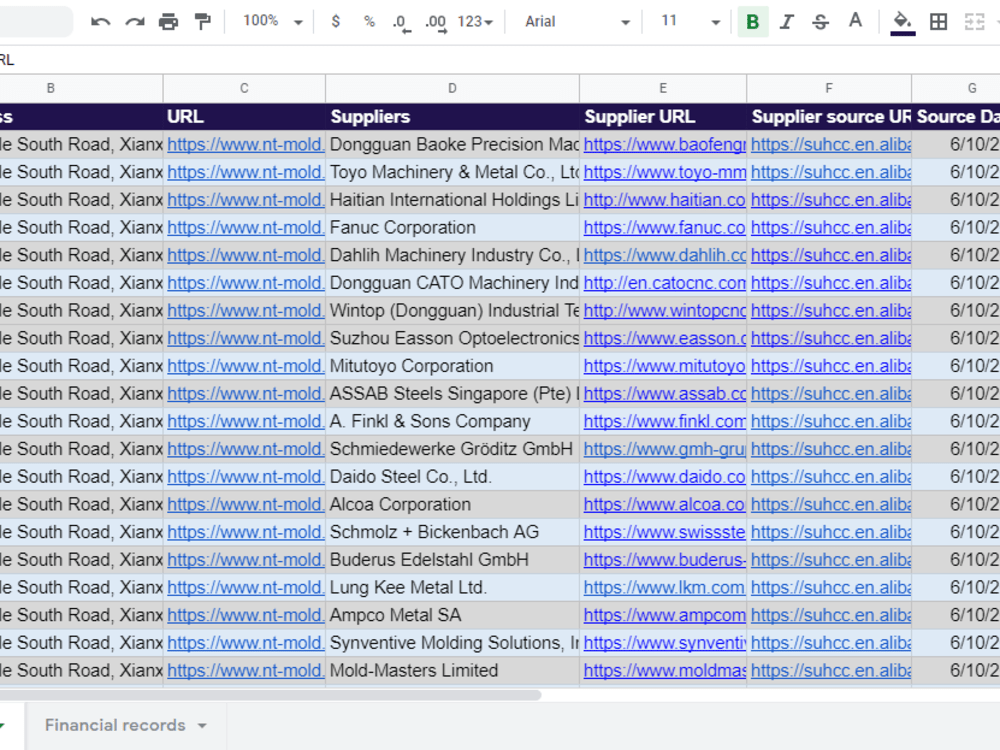Screen dimensions: 1000x750
Task: Select the Lung Kee Metal Ltd. cell
Action: (x=452, y=587)
